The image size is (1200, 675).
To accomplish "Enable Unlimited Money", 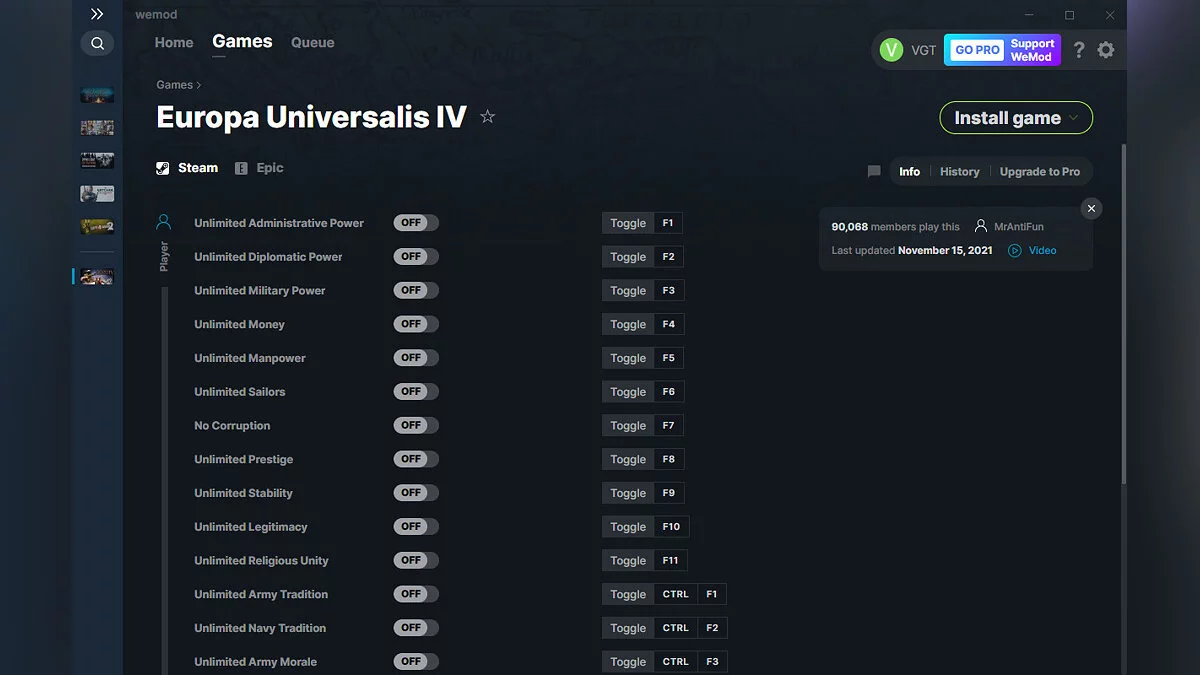I will coord(415,323).
